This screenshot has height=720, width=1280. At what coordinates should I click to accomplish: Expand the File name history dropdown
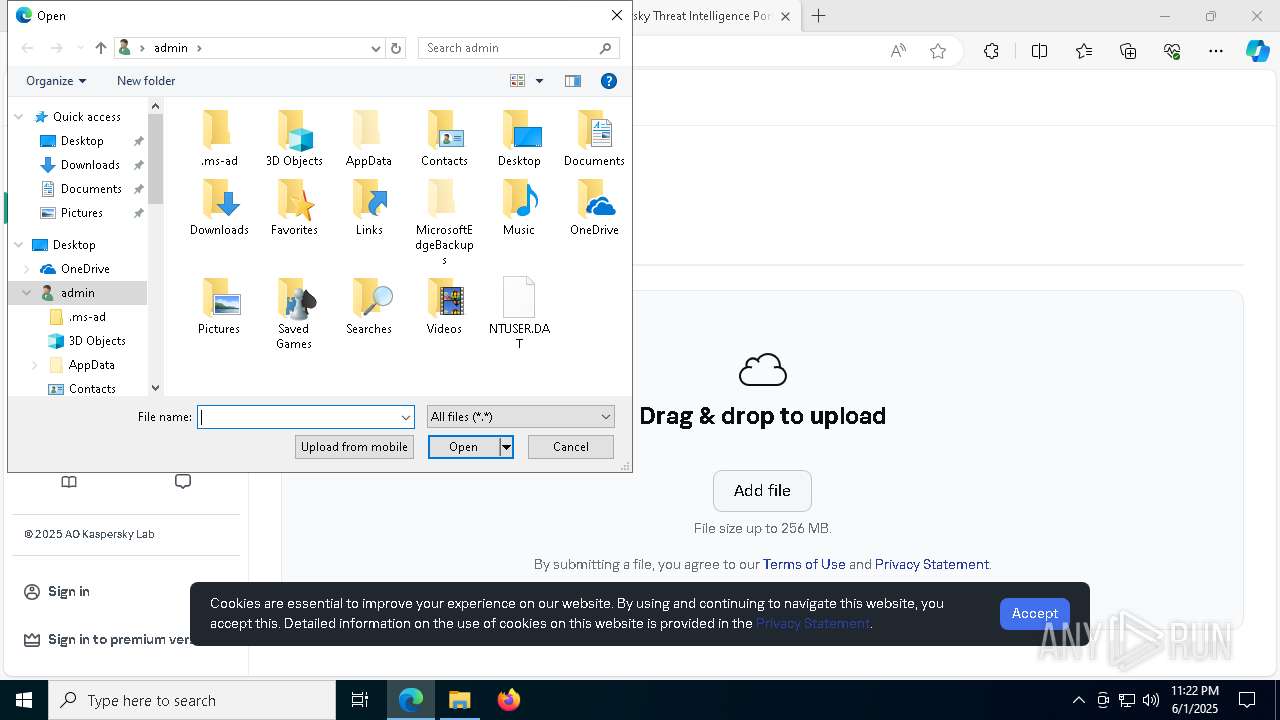coord(406,417)
